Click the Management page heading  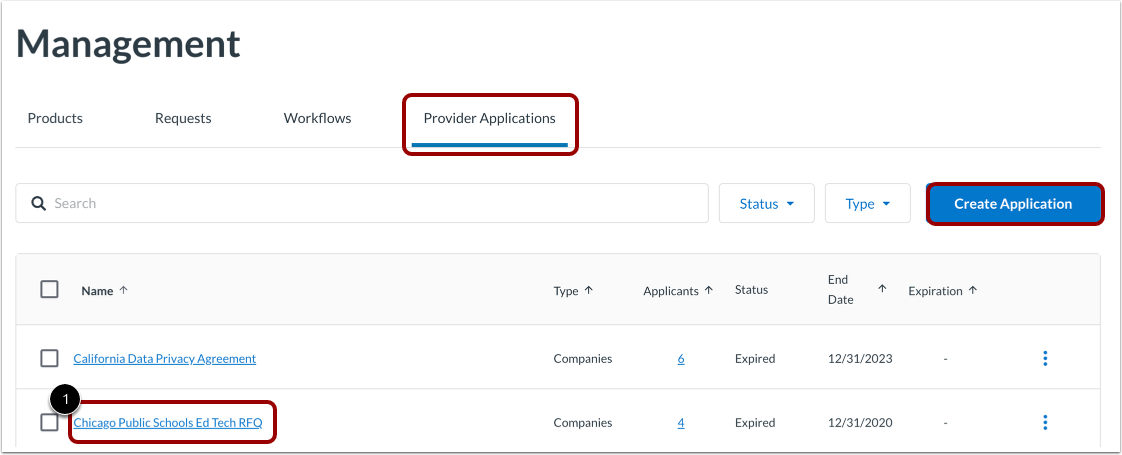point(128,44)
